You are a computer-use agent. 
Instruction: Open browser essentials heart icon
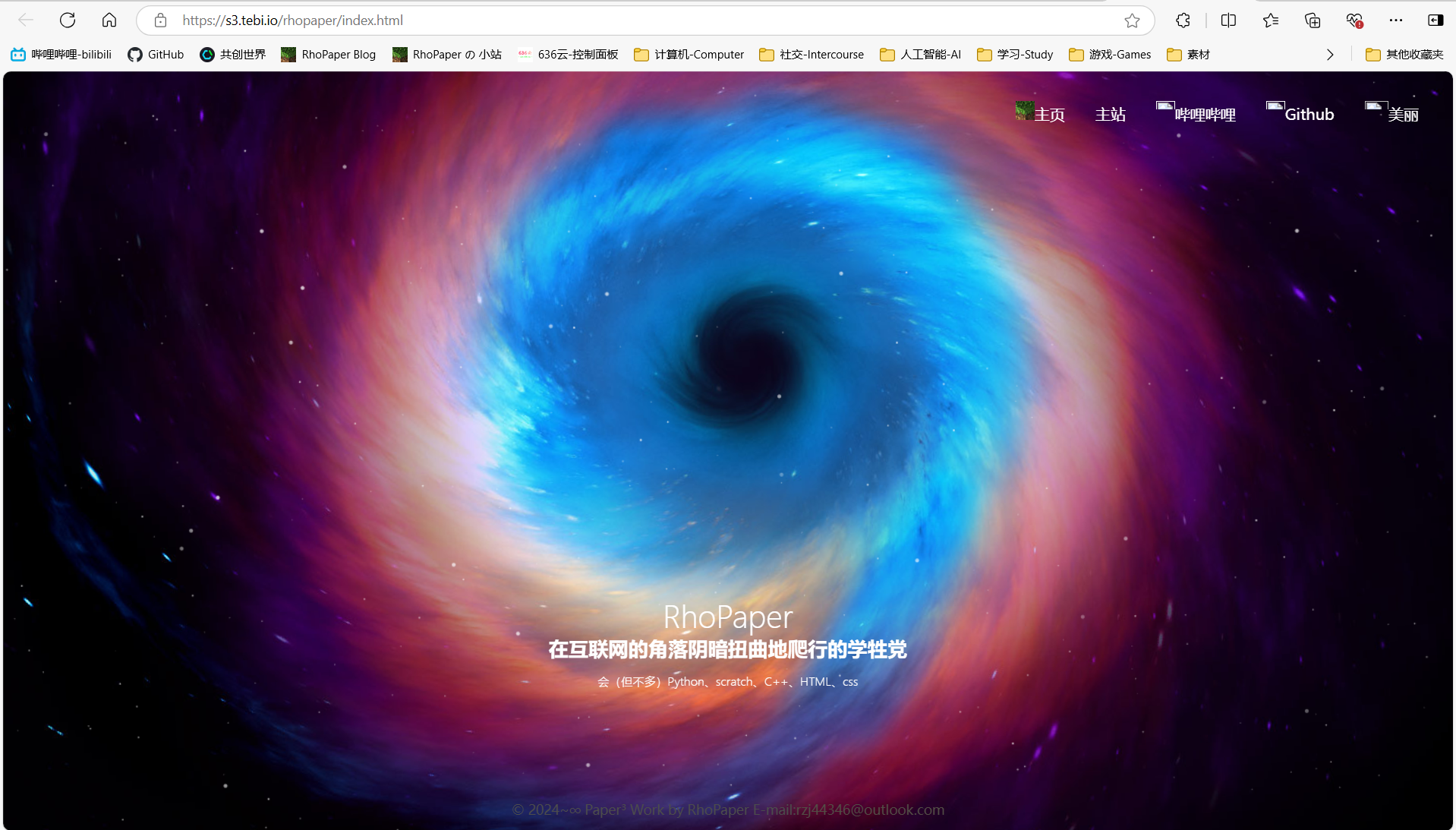tap(1354, 21)
